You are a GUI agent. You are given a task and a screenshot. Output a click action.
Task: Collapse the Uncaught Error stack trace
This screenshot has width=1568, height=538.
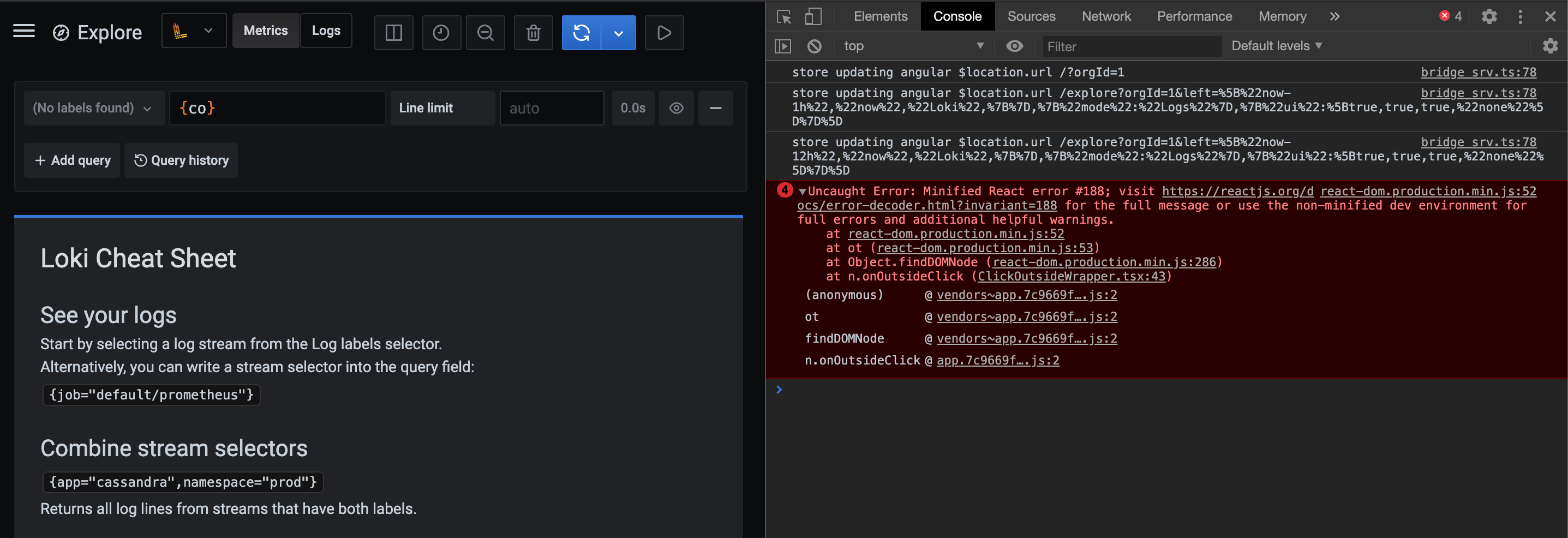point(802,192)
